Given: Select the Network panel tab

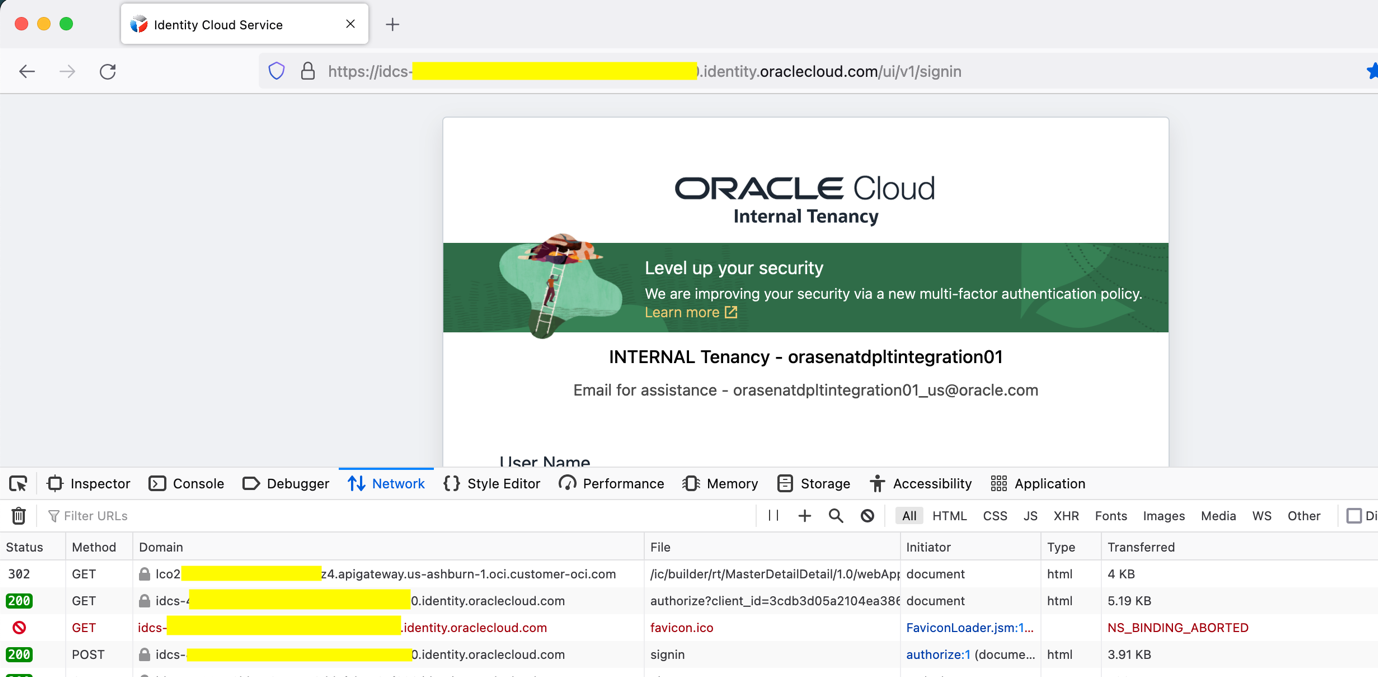Looking at the screenshot, I should pyautogui.click(x=386, y=484).
